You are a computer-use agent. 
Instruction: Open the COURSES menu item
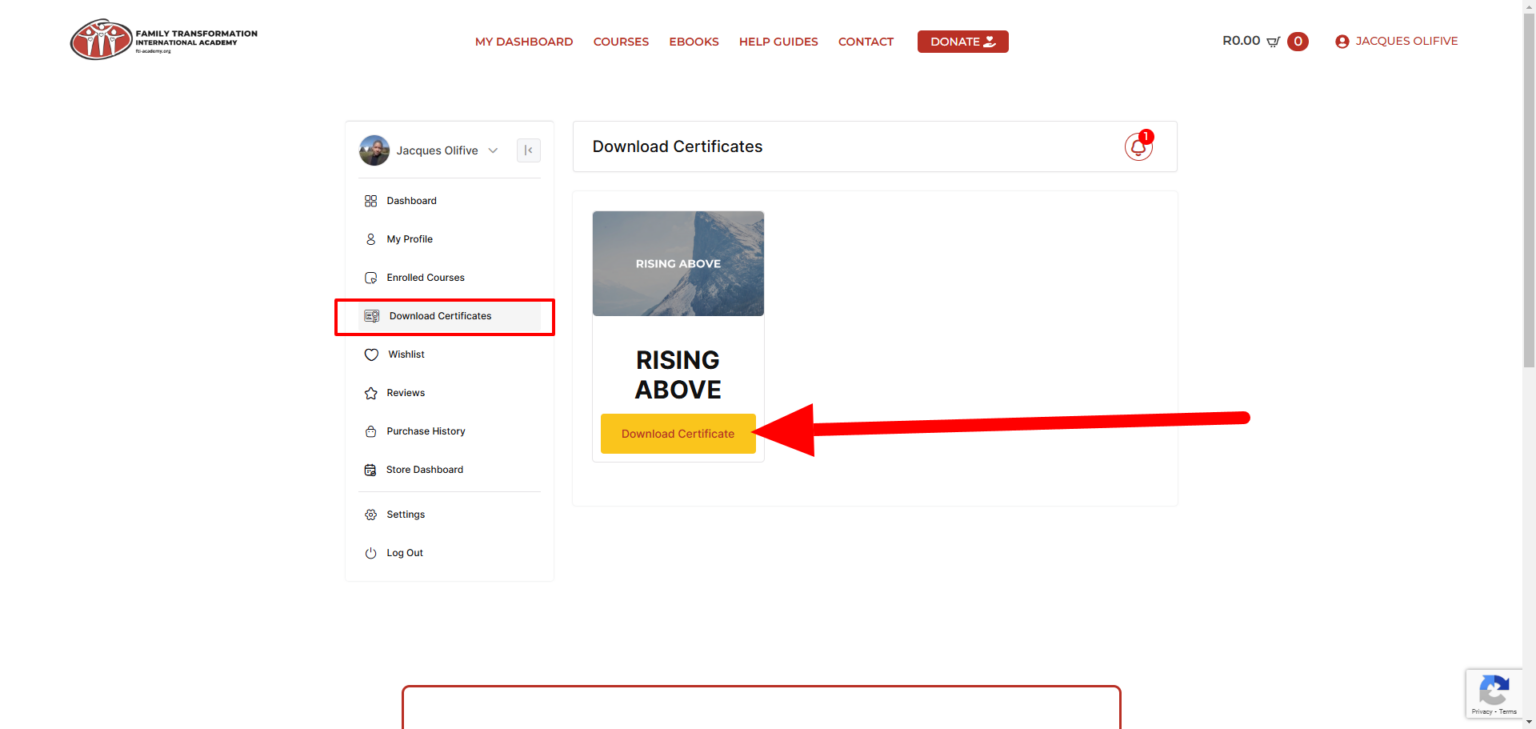pos(621,42)
